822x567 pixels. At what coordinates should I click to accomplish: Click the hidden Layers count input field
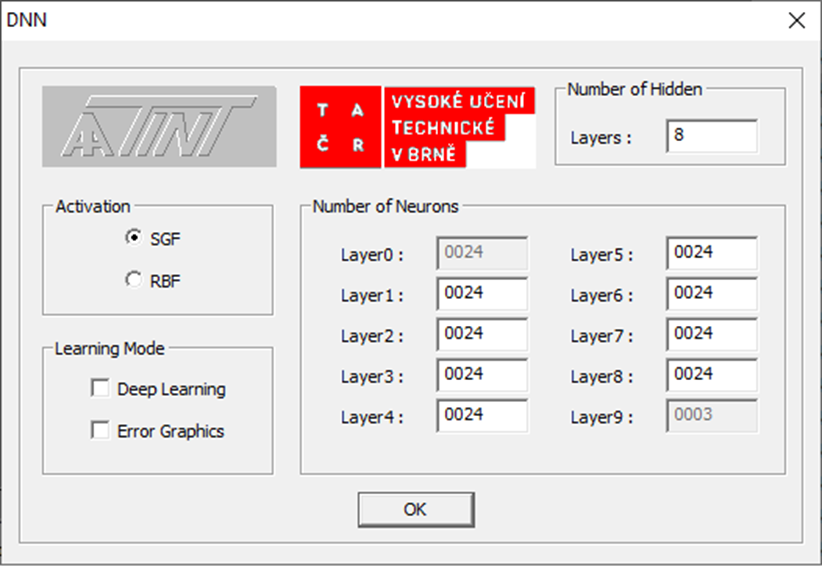[x=712, y=136]
